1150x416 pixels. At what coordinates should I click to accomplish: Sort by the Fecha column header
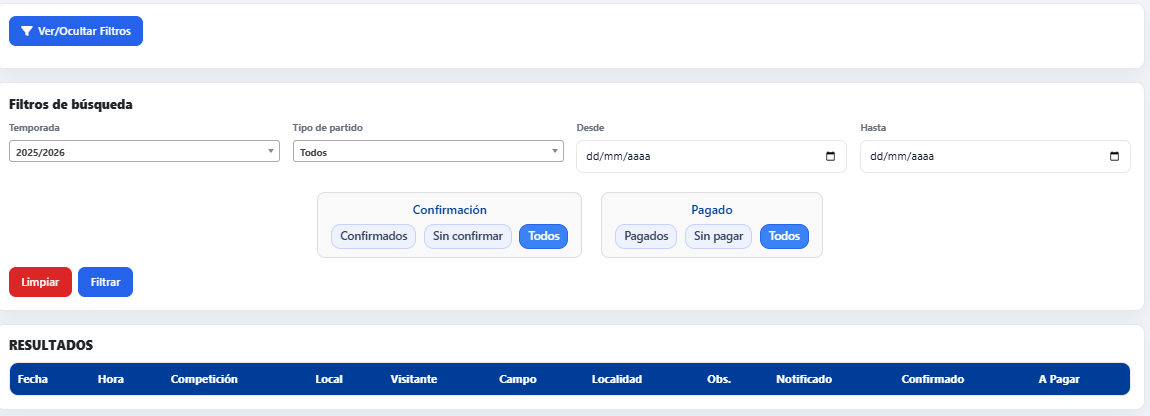point(33,380)
